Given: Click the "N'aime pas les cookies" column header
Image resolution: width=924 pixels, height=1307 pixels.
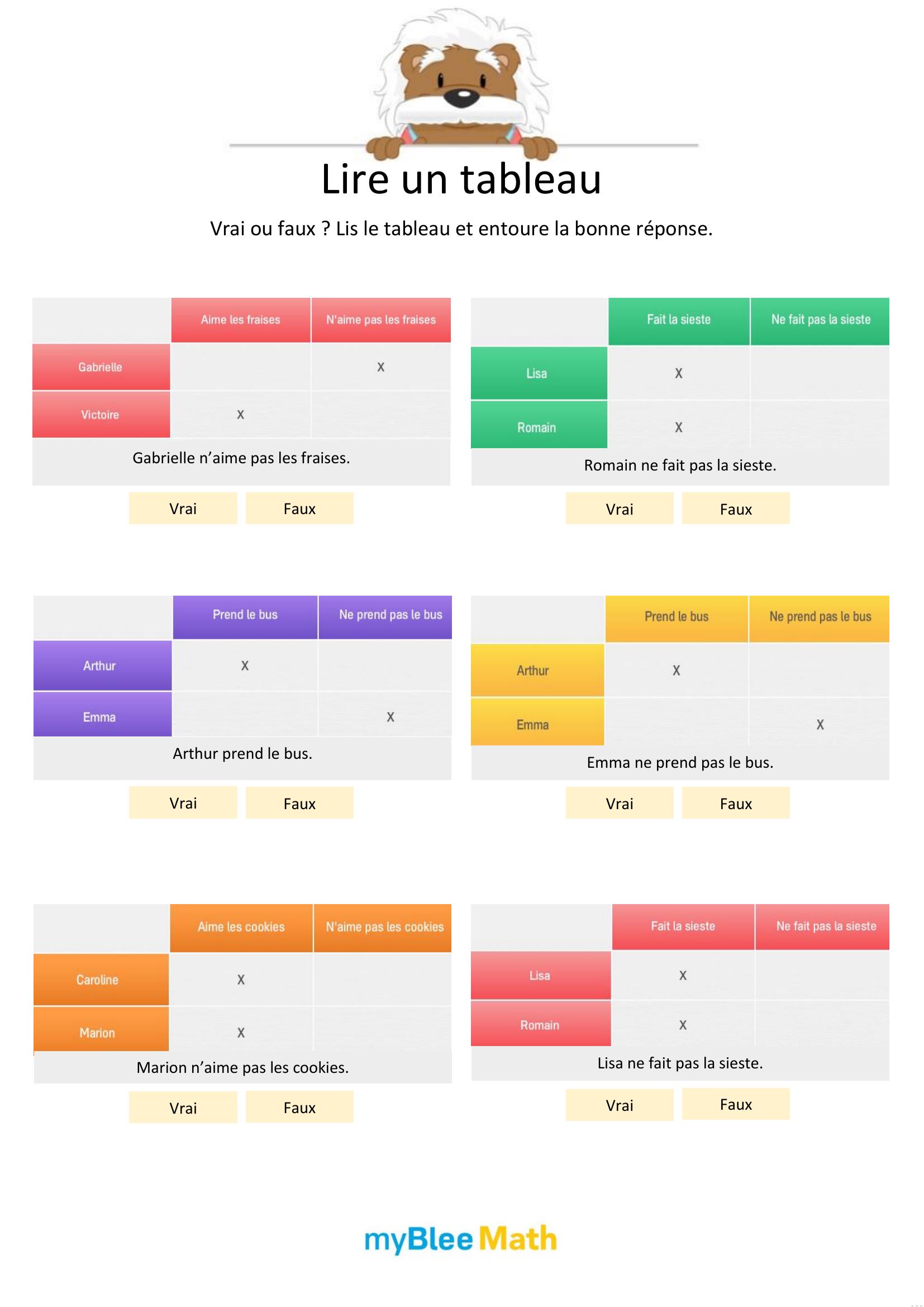Looking at the screenshot, I should point(384,928).
